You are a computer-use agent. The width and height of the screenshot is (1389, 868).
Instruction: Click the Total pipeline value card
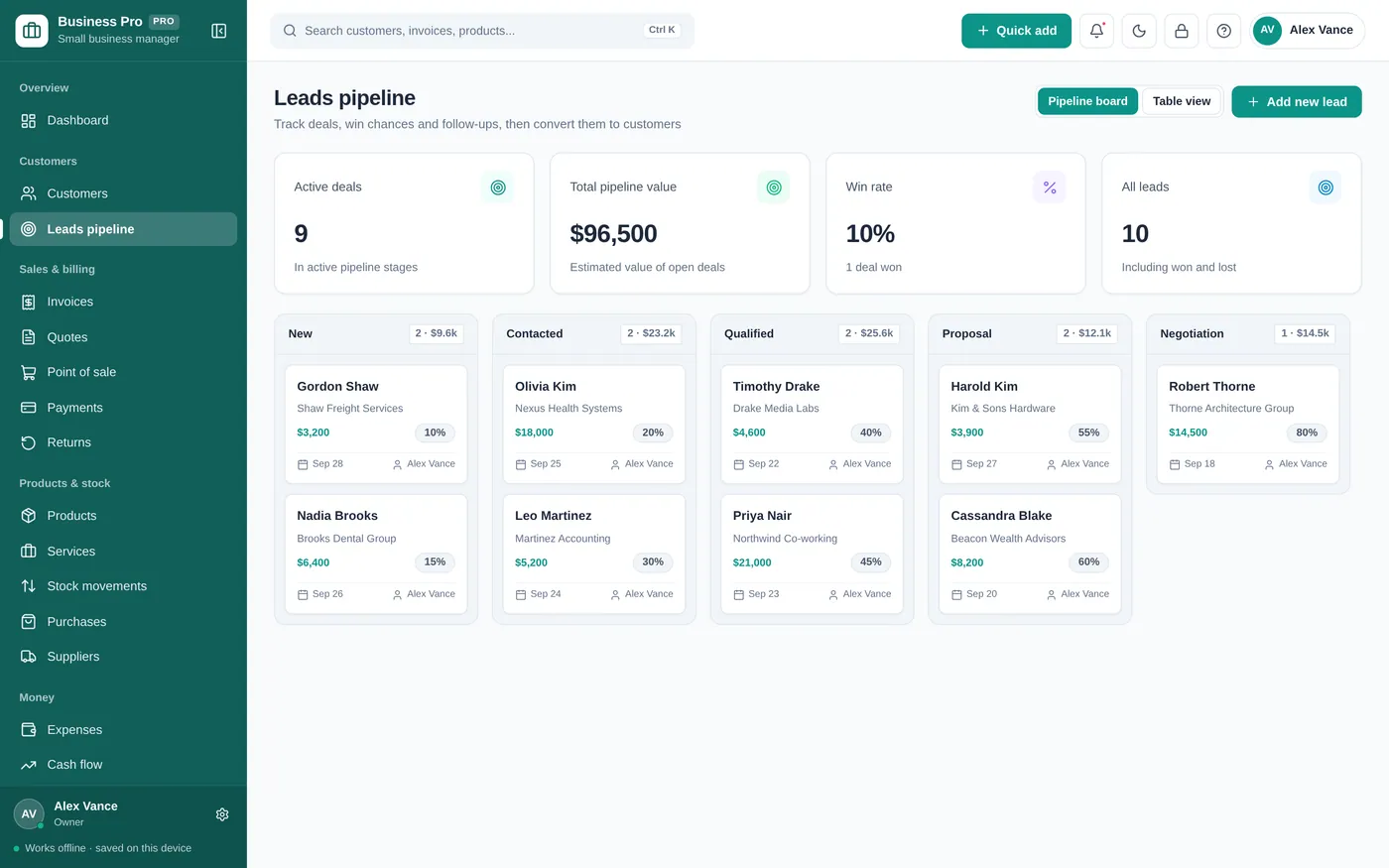click(680, 223)
